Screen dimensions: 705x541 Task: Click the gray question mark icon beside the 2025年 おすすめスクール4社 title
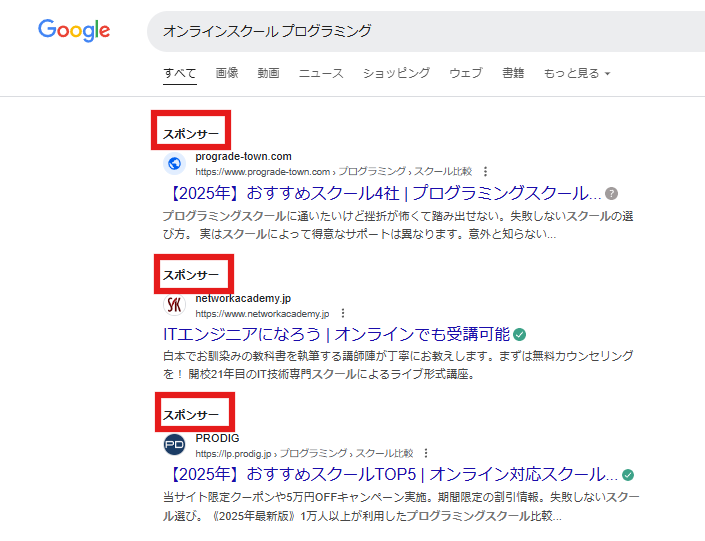tap(611, 194)
